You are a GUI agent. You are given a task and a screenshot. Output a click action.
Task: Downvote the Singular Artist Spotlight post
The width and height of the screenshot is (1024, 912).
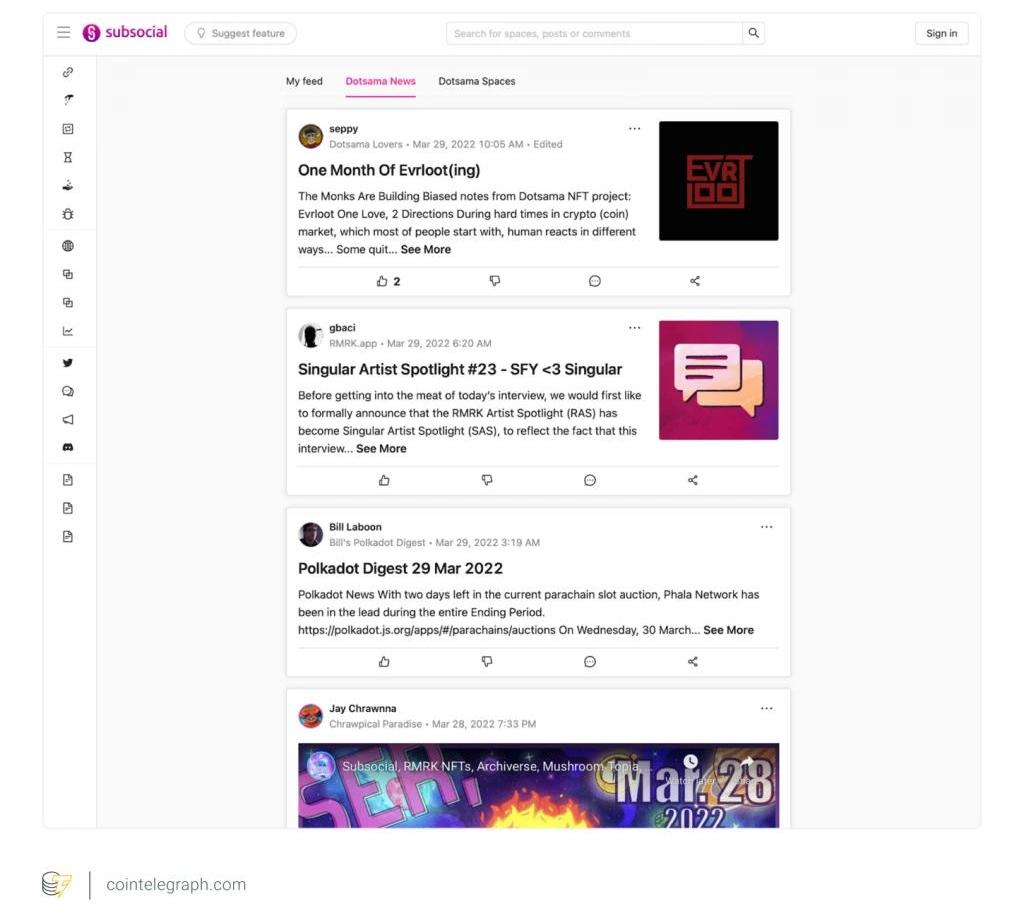coord(487,480)
